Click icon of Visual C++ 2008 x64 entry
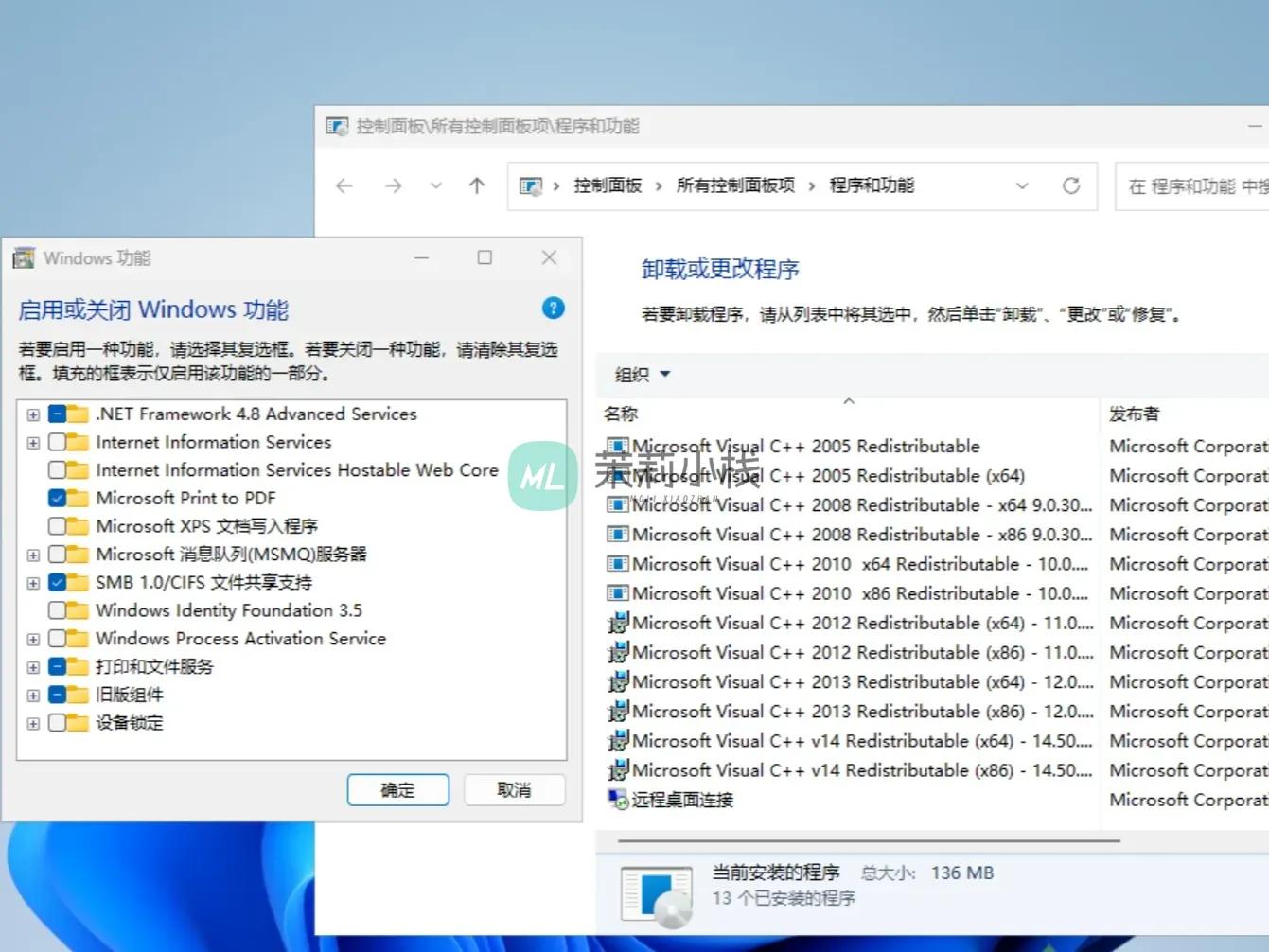The width and height of the screenshot is (1269, 952). pos(618,504)
